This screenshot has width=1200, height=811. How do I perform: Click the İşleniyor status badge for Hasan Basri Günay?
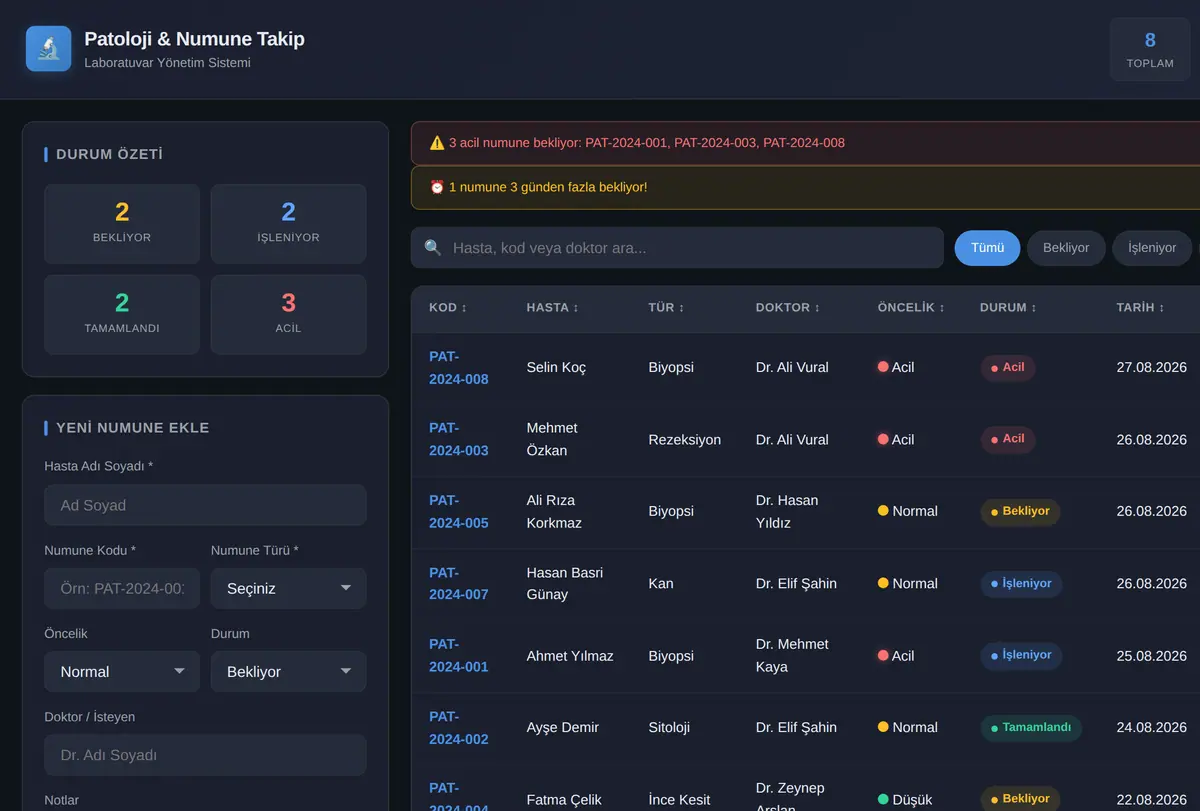click(1021, 583)
